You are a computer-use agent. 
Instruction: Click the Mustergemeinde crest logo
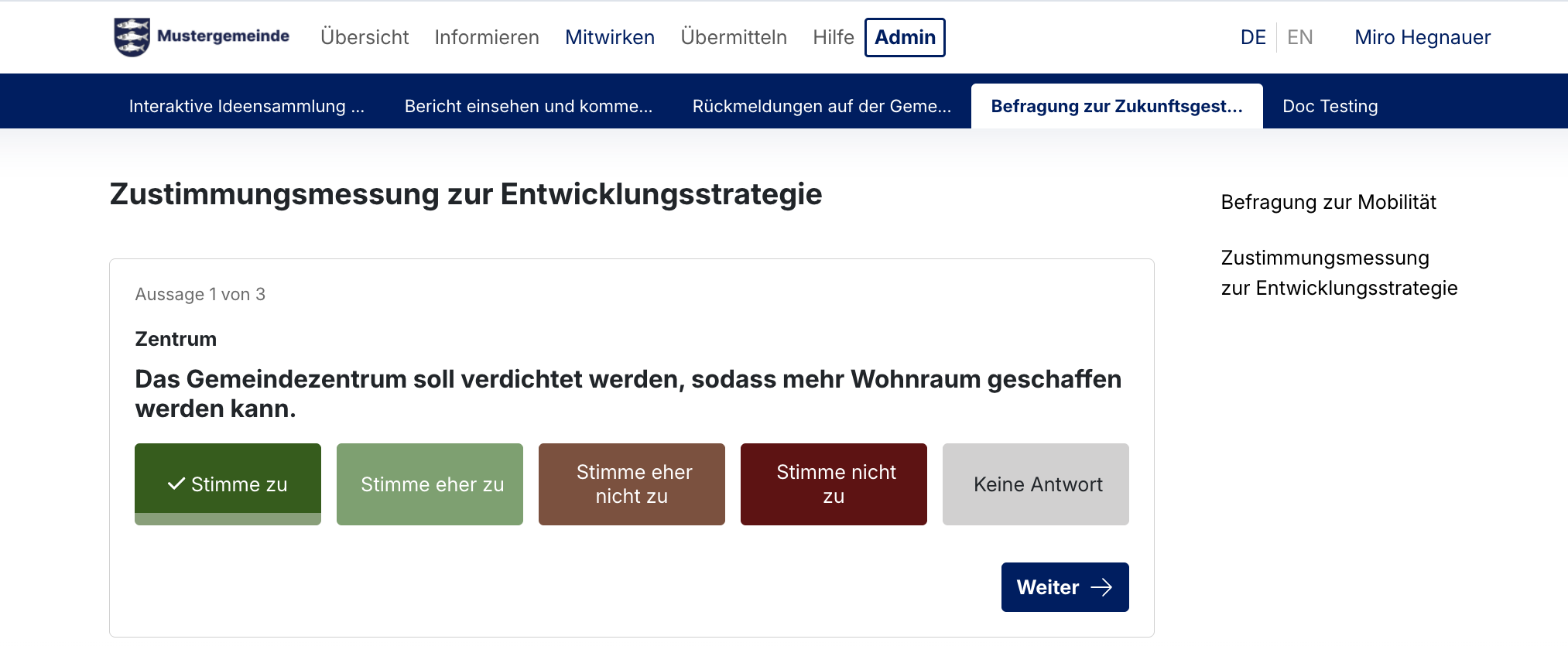132,37
